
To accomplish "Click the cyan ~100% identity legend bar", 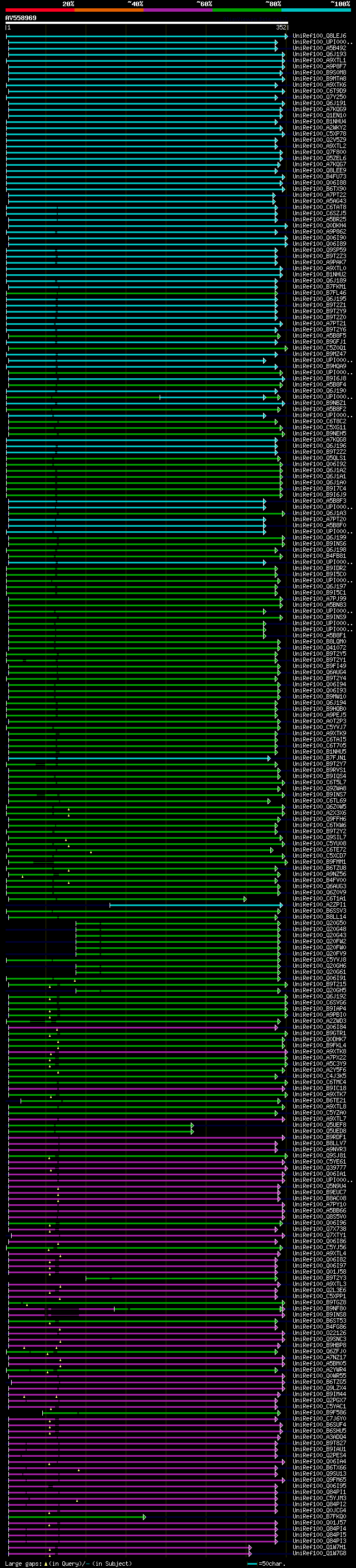I will 316,10.
